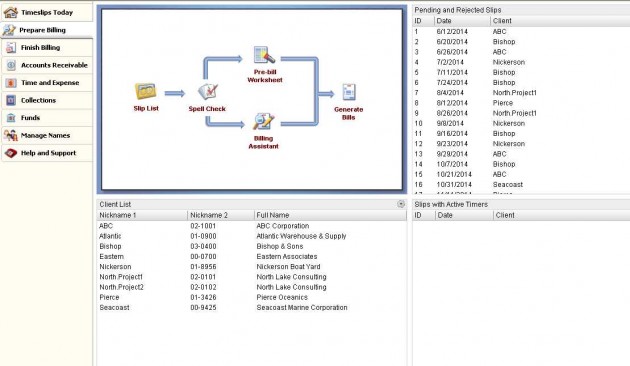Start the Billing Assistant icon
This screenshot has height=366, width=630.
(x=263, y=121)
